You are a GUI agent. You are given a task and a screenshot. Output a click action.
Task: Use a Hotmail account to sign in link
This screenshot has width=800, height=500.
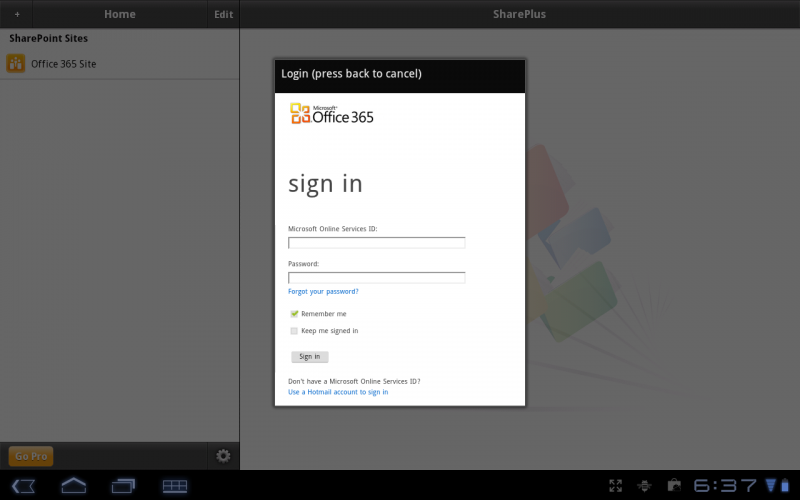(x=338, y=392)
